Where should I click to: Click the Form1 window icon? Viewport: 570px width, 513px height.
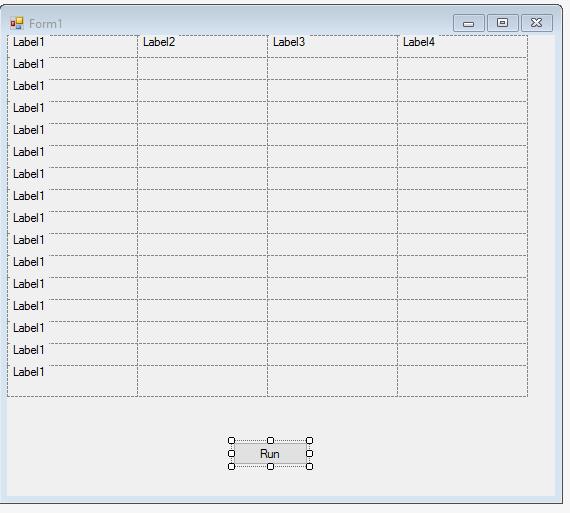coord(17,23)
